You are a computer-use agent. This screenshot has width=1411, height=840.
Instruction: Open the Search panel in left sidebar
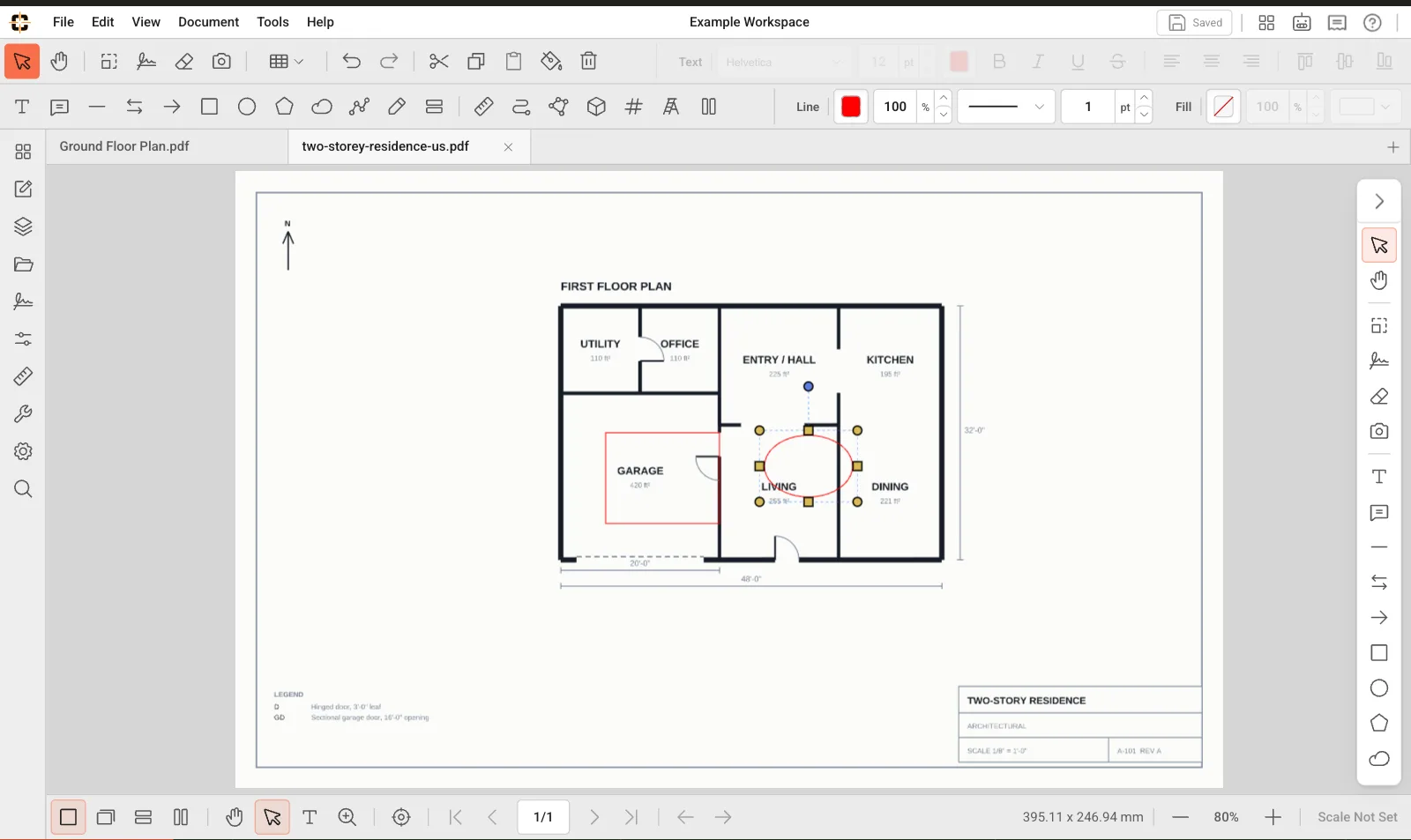(23, 489)
